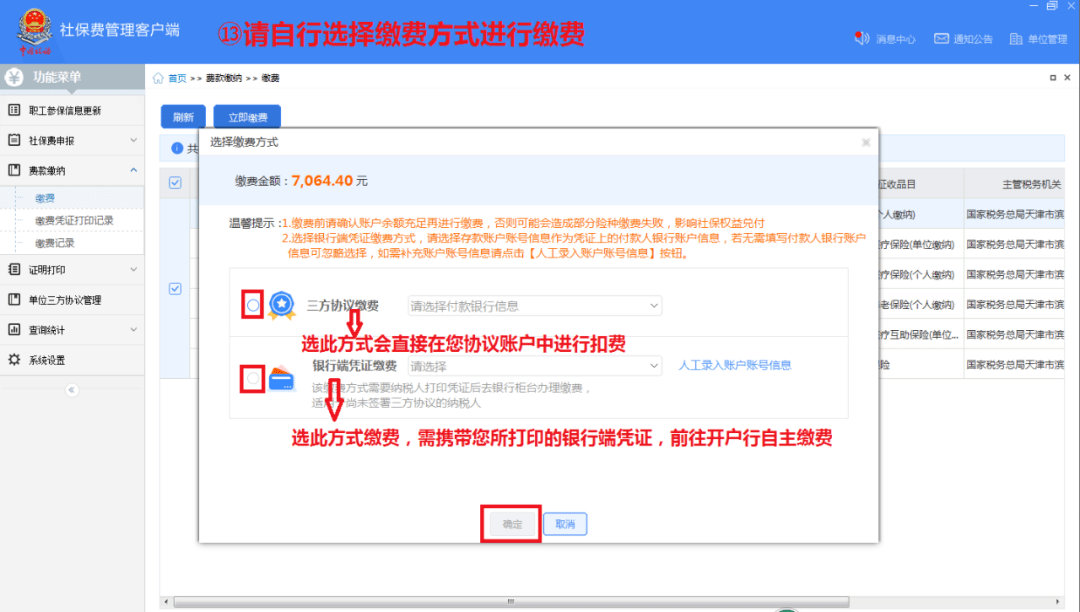Select the 三方协议缴费 radio button
This screenshot has width=1080, height=612.
click(x=252, y=305)
